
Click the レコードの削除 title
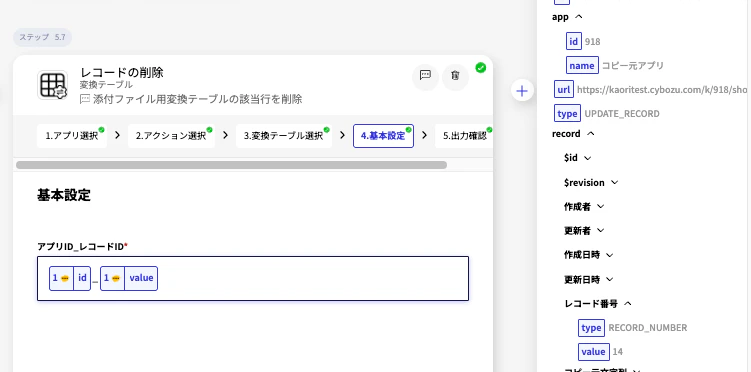[122, 72]
